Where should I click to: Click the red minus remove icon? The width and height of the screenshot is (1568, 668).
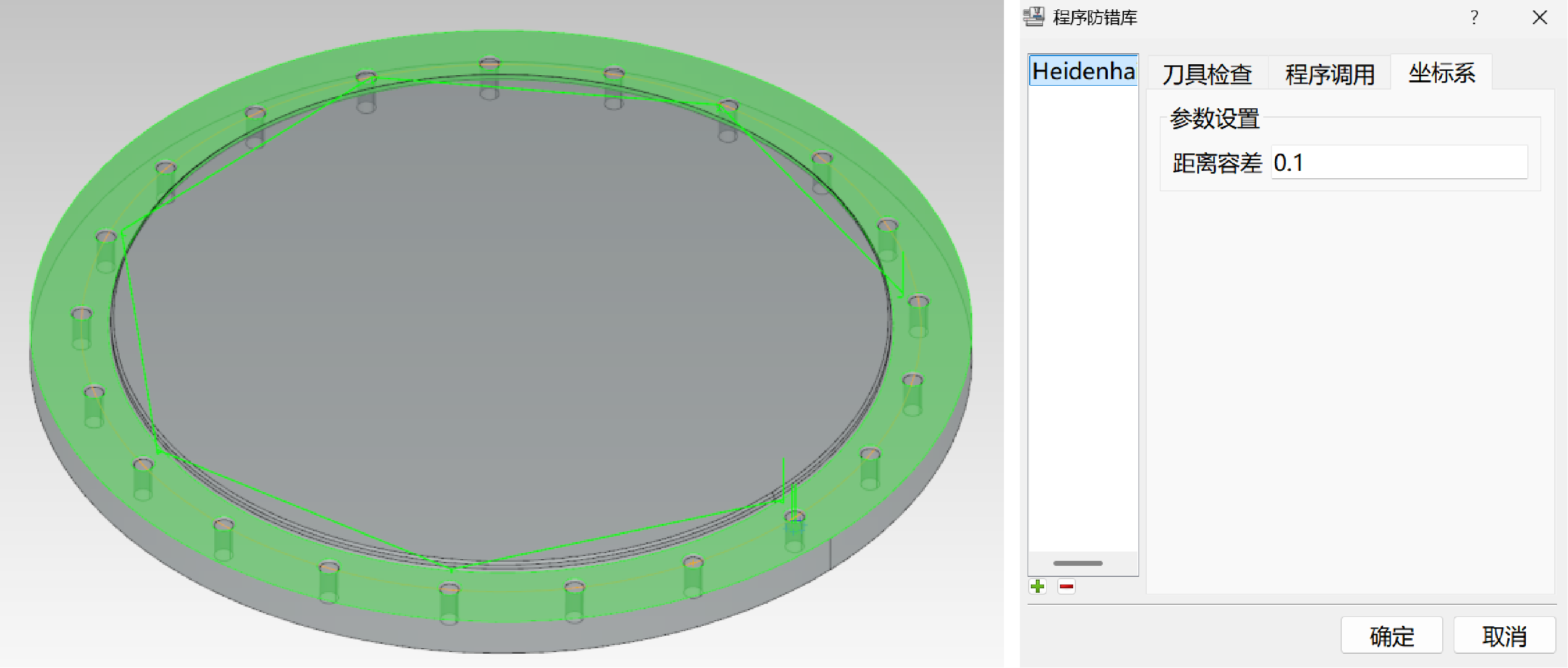pyautogui.click(x=1066, y=586)
